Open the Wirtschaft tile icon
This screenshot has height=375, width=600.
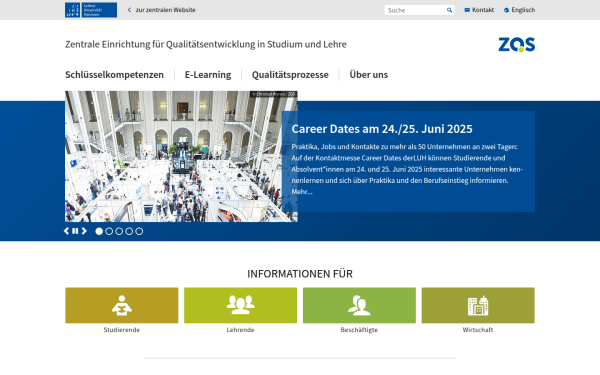[478, 305]
